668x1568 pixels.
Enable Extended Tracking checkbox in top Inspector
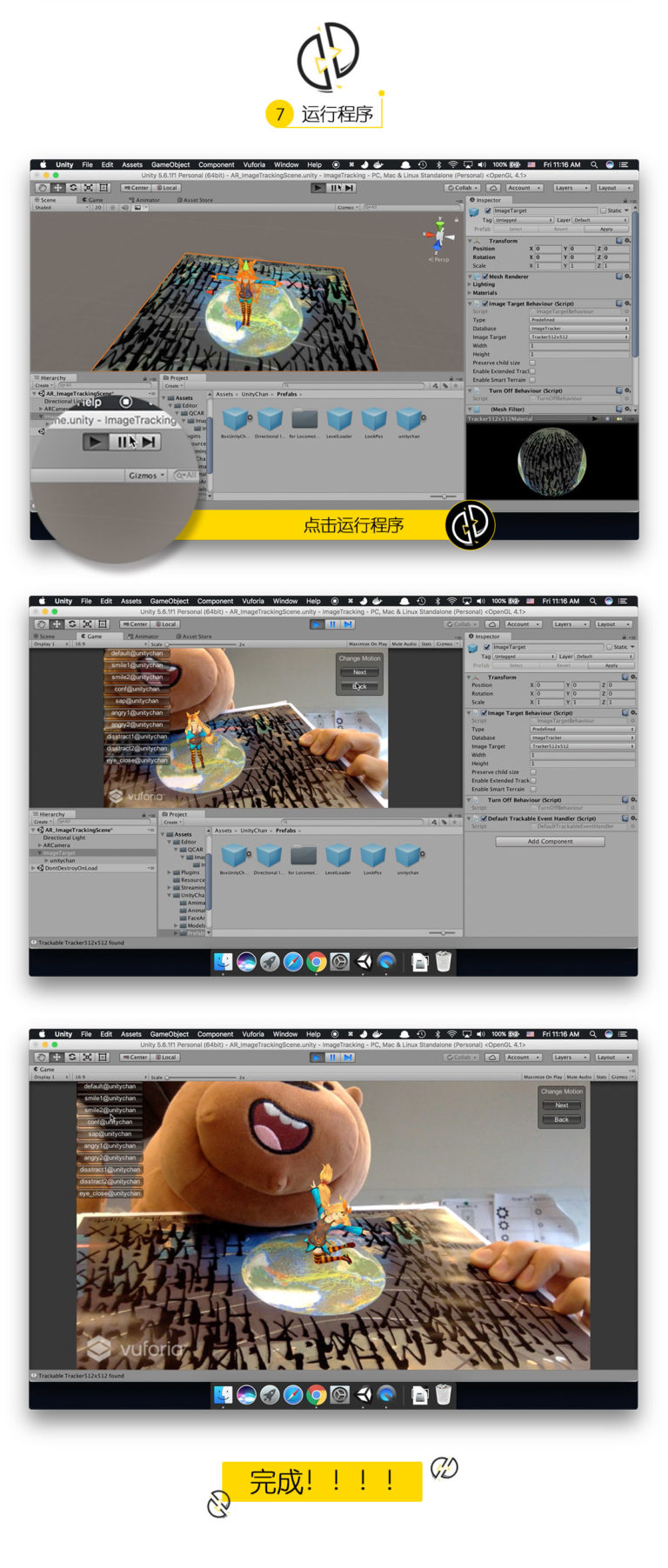coord(532,371)
